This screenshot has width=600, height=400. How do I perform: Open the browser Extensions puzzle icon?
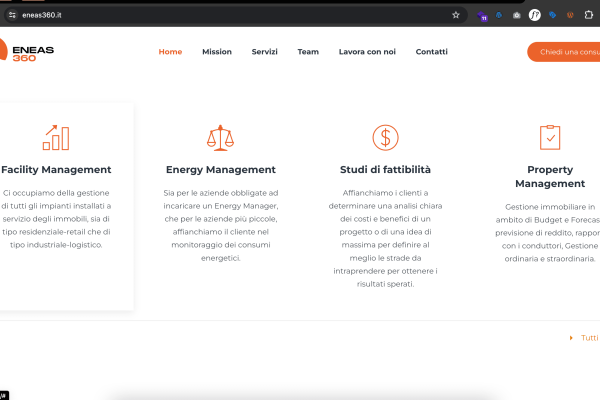click(x=588, y=15)
